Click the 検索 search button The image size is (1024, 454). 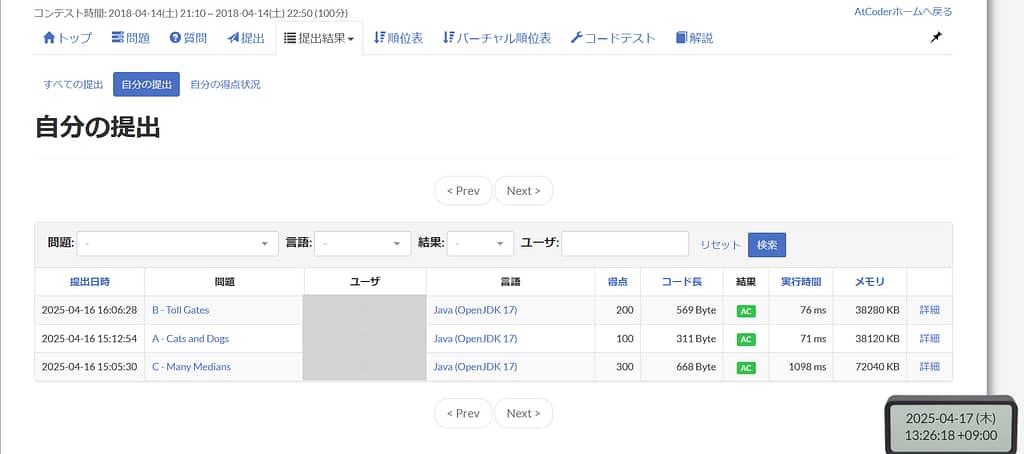click(x=767, y=245)
